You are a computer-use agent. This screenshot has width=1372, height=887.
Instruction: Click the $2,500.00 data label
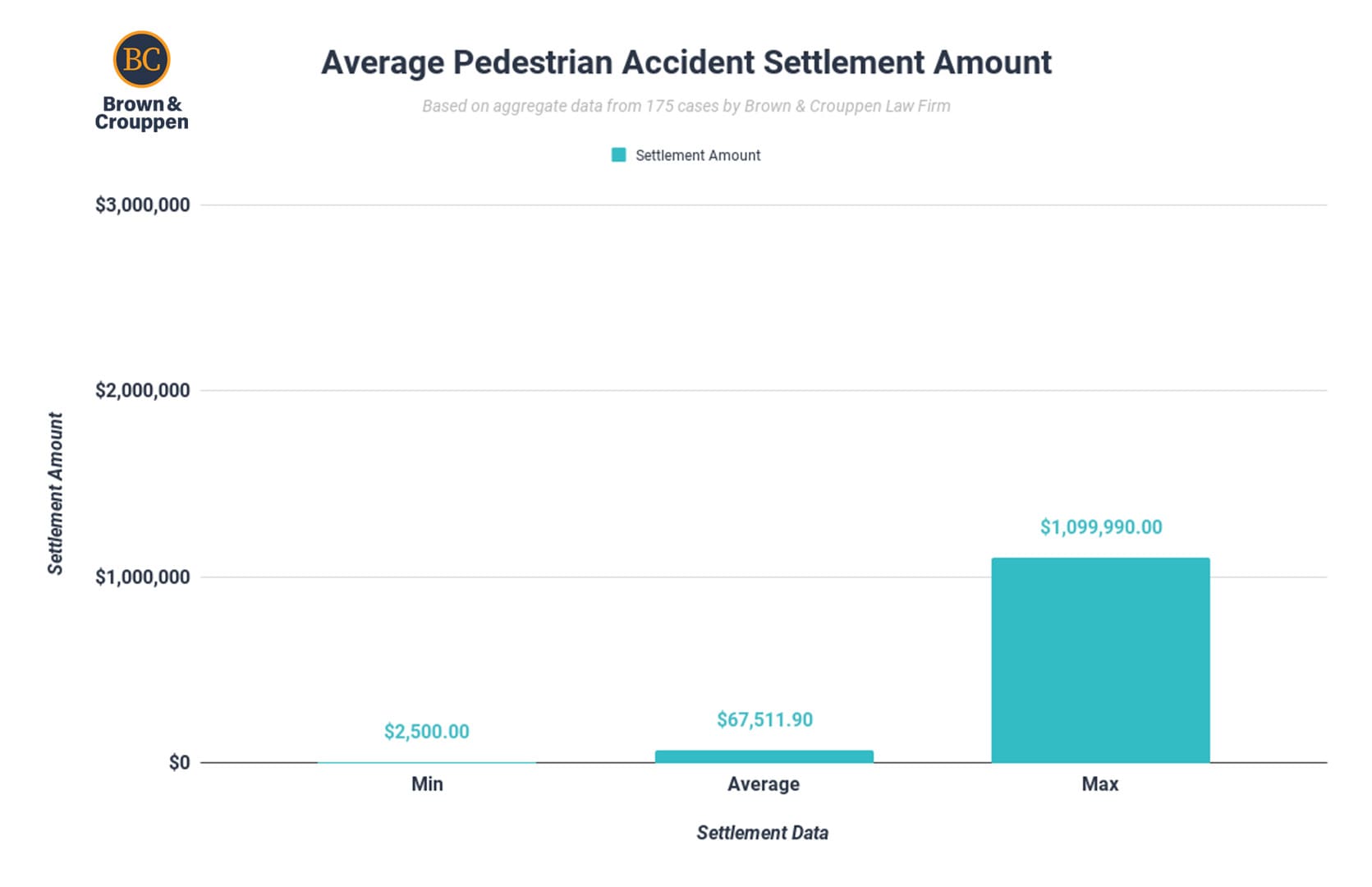pos(427,732)
